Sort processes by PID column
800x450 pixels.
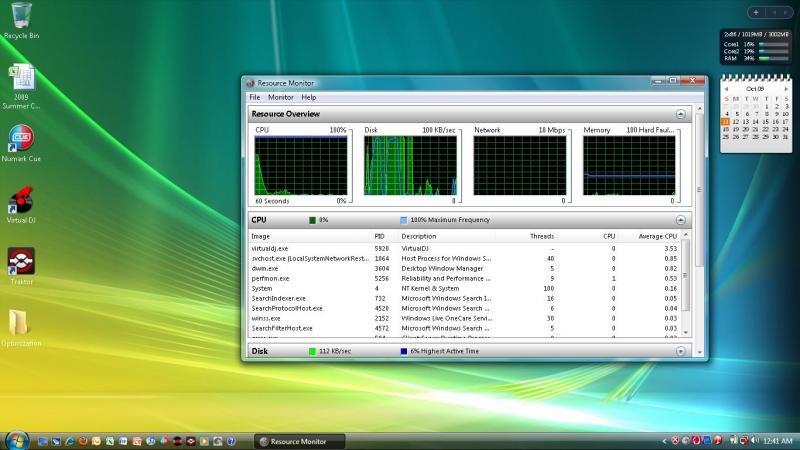(385, 236)
